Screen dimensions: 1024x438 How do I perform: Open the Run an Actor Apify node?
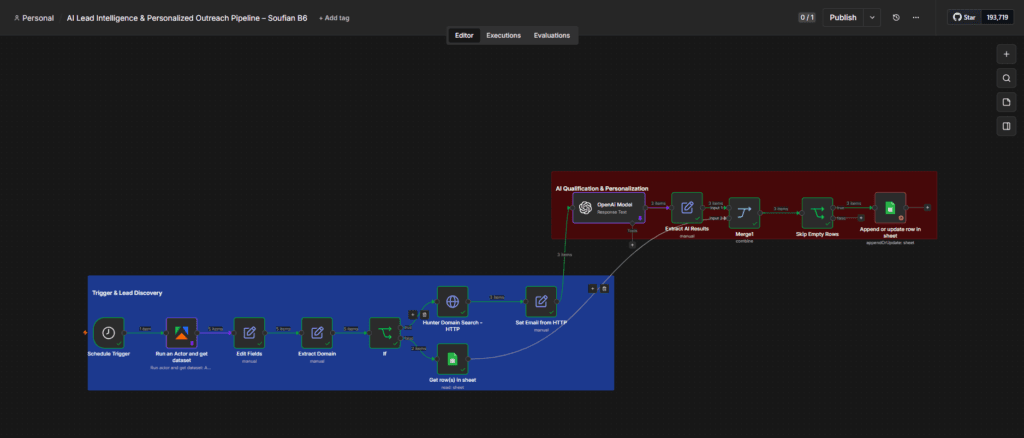(x=182, y=333)
